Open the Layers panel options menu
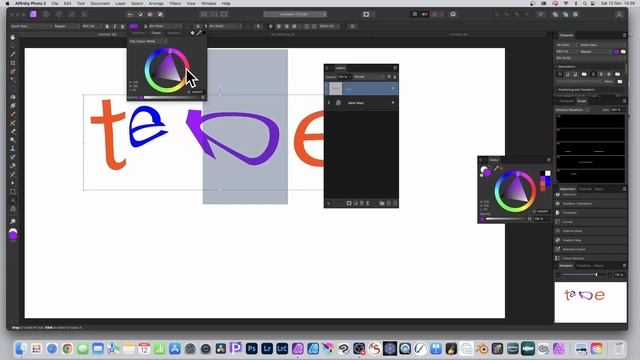This screenshot has height=360, width=640. click(395, 68)
